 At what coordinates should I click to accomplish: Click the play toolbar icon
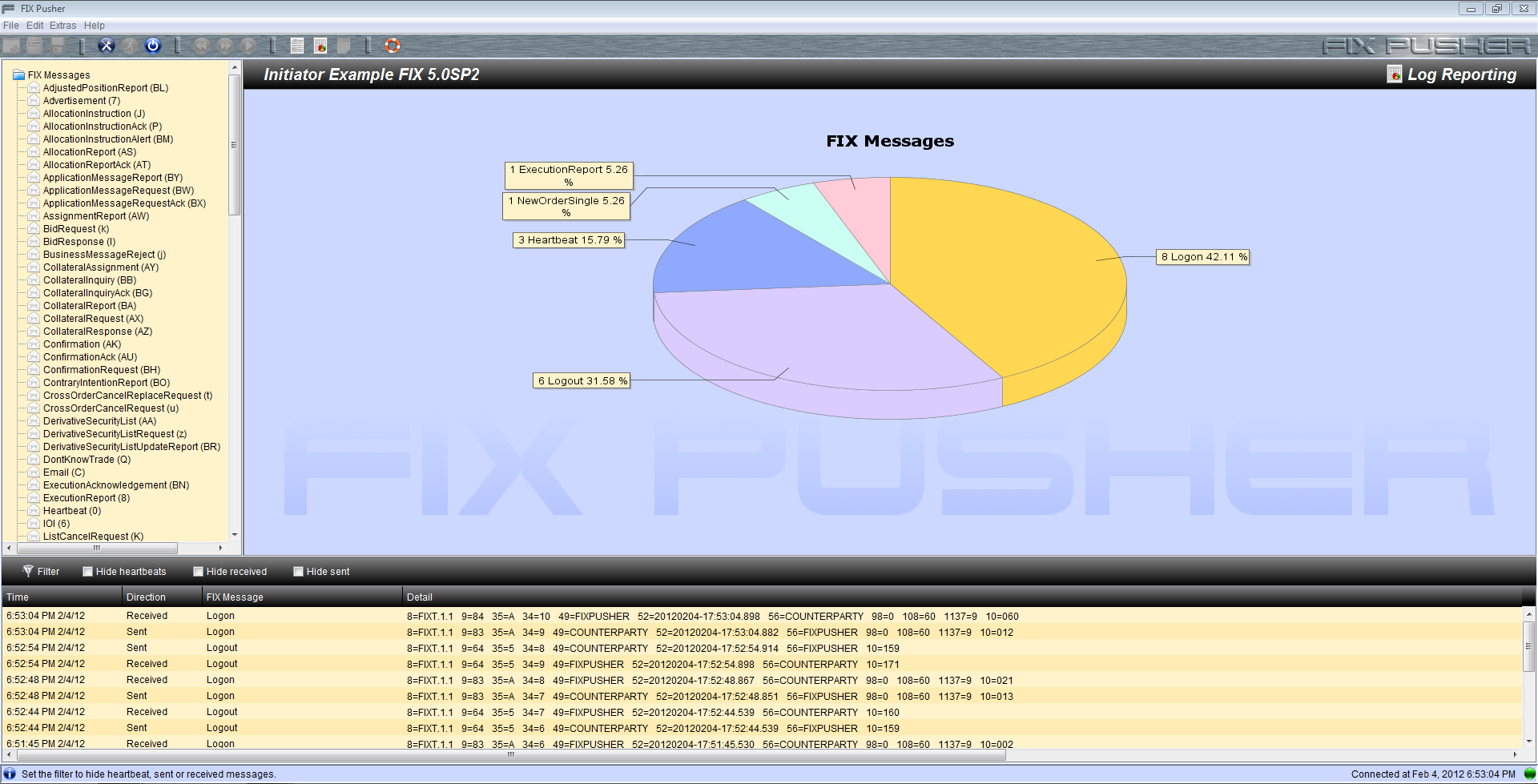[x=248, y=46]
